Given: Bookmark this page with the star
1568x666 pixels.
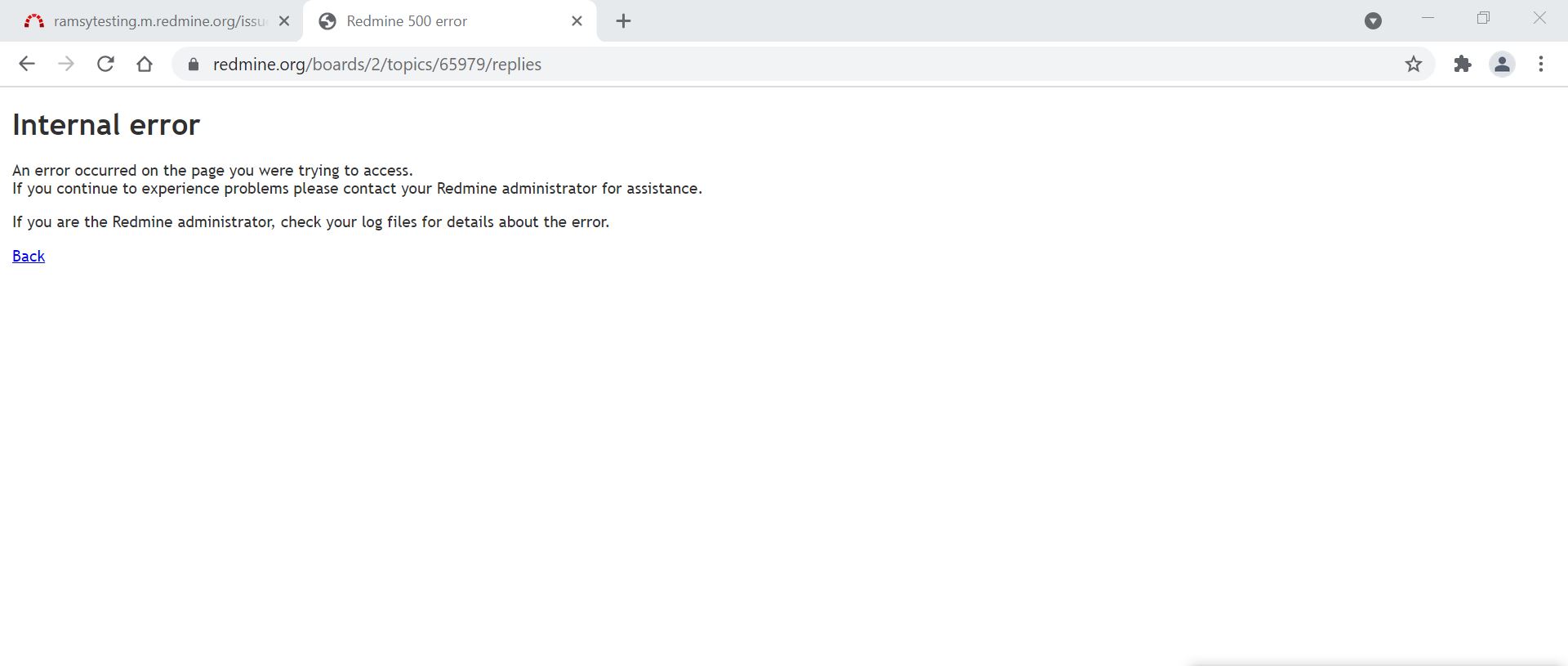Looking at the screenshot, I should pos(1414,64).
